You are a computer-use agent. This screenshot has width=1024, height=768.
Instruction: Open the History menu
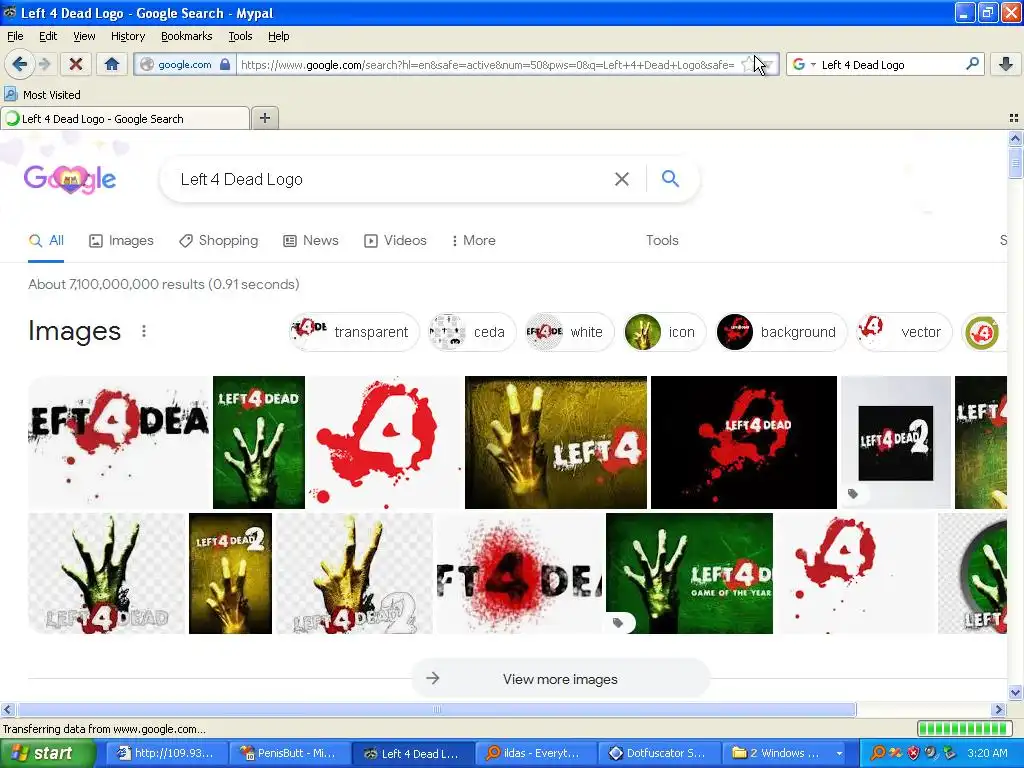coord(127,36)
